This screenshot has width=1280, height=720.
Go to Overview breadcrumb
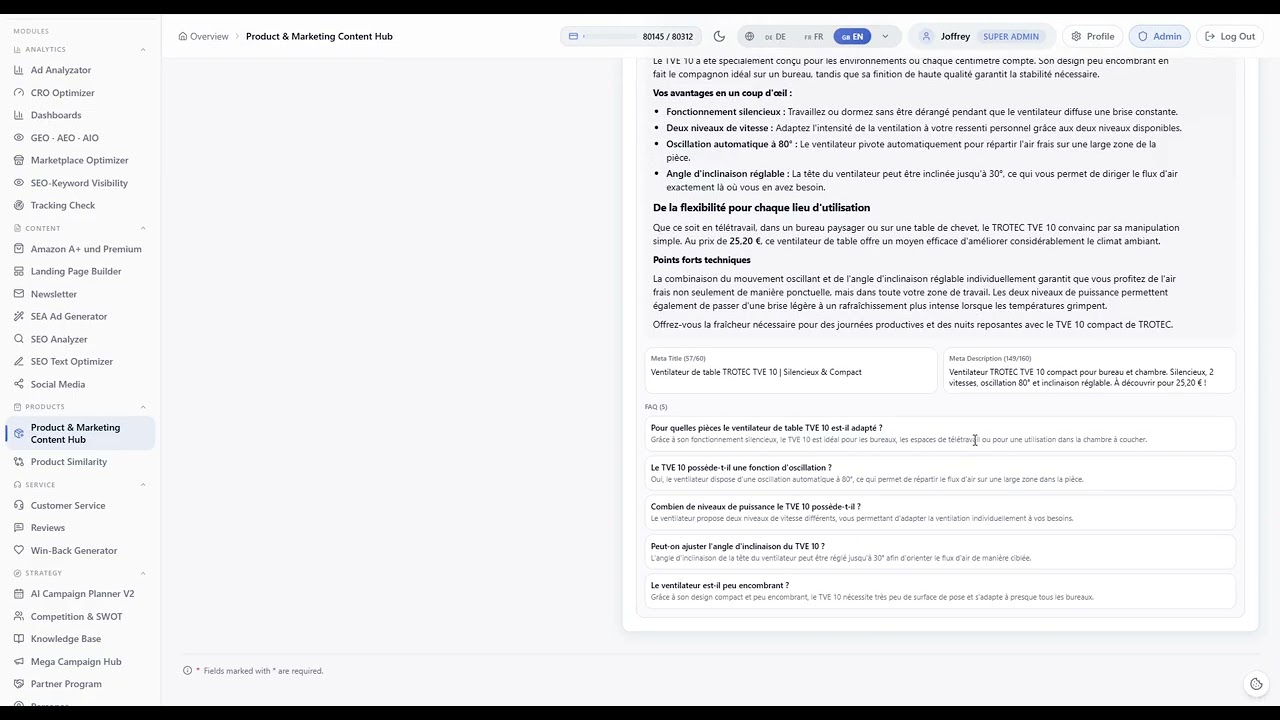click(203, 36)
